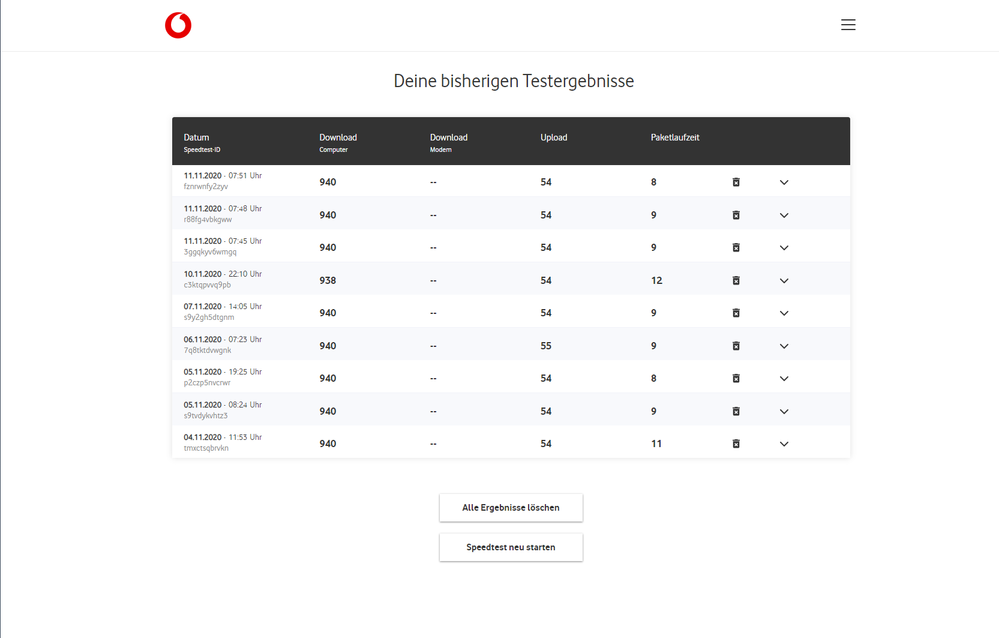Select Speedtest-ID '3ggqkyv6wmgq'

(210, 252)
